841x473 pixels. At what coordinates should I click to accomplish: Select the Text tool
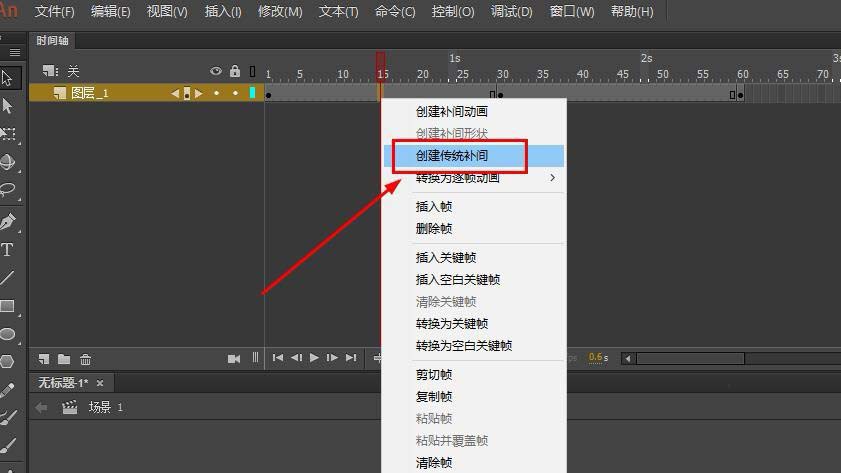7,249
